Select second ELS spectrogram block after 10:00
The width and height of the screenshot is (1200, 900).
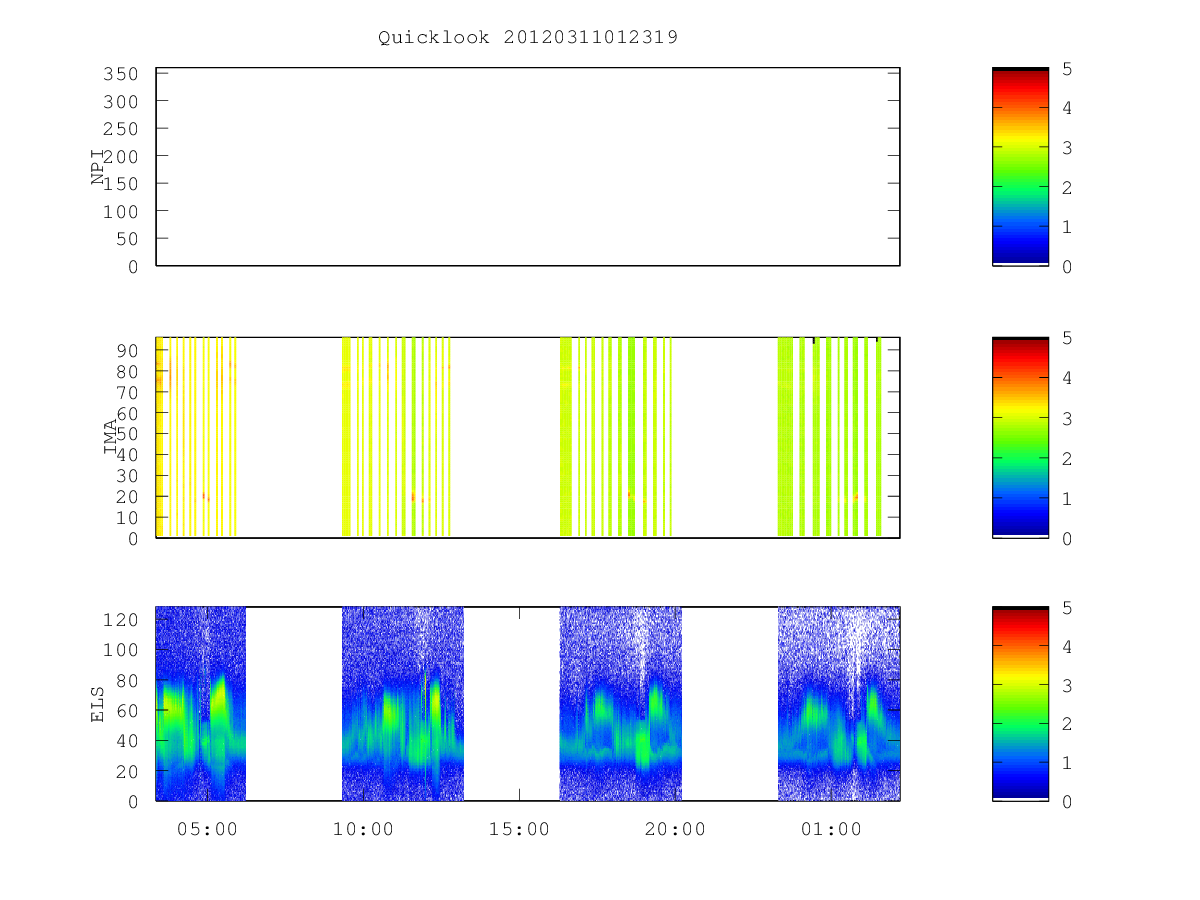click(x=403, y=704)
